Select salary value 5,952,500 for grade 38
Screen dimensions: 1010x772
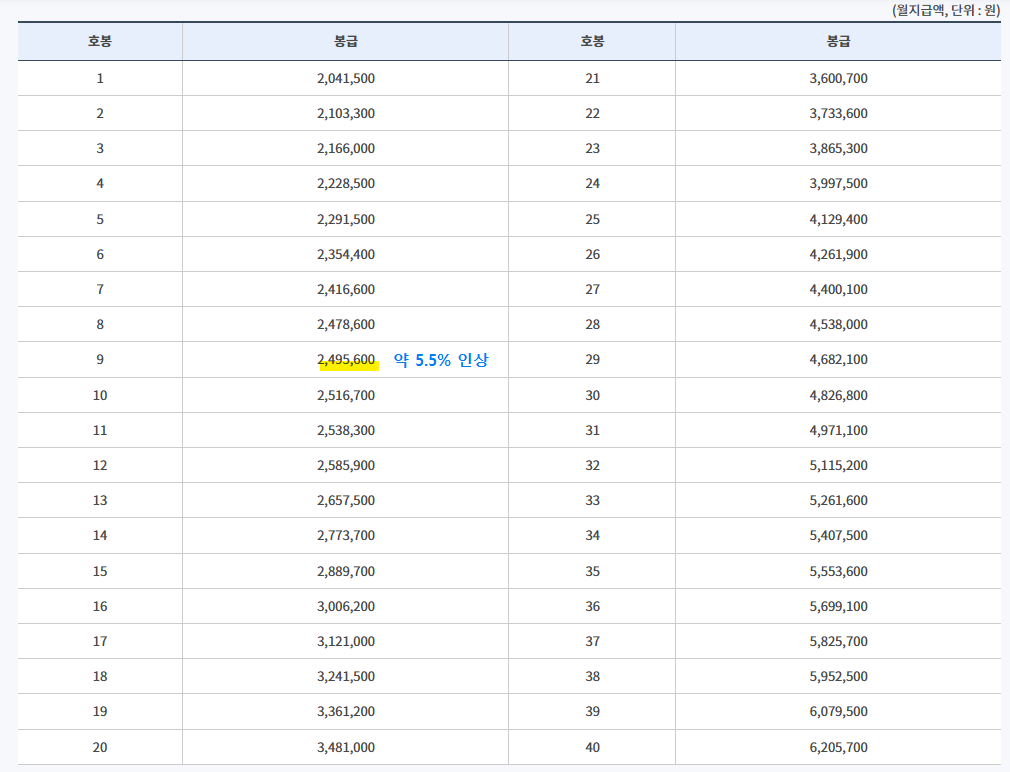tap(838, 676)
